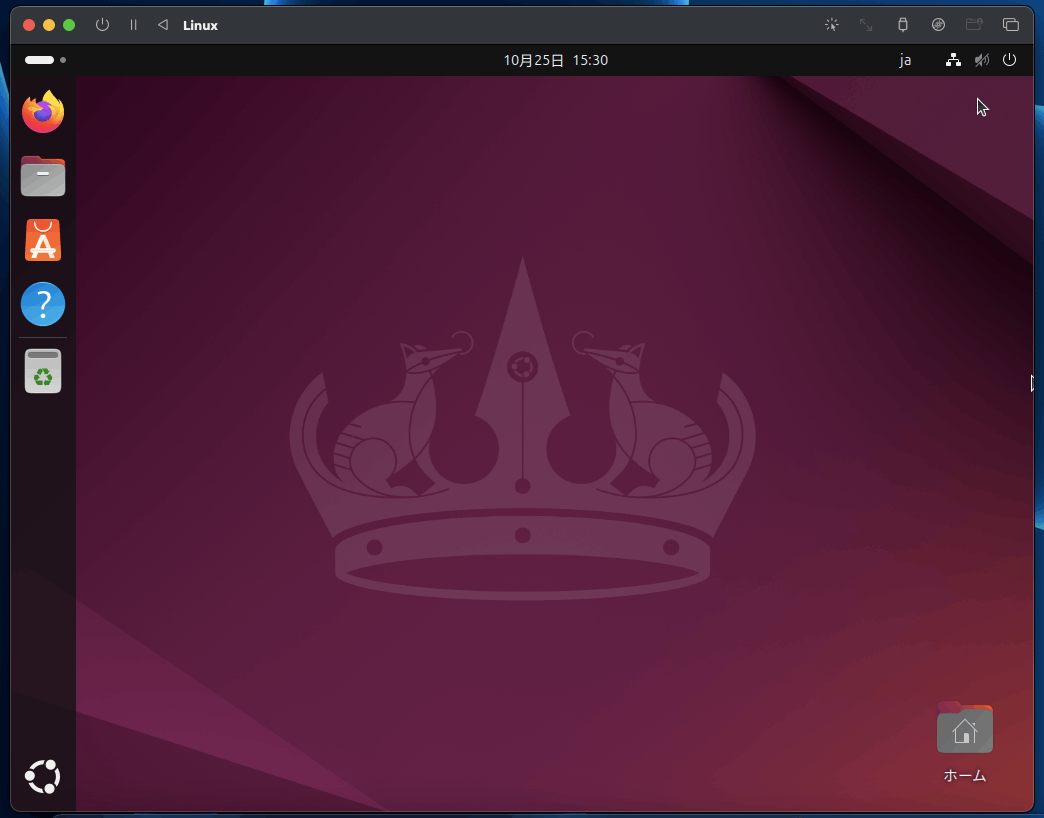Image resolution: width=1044 pixels, height=818 pixels.
Task: Open the disc drive icon in VM toolbar
Action: click(x=937, y=25)
